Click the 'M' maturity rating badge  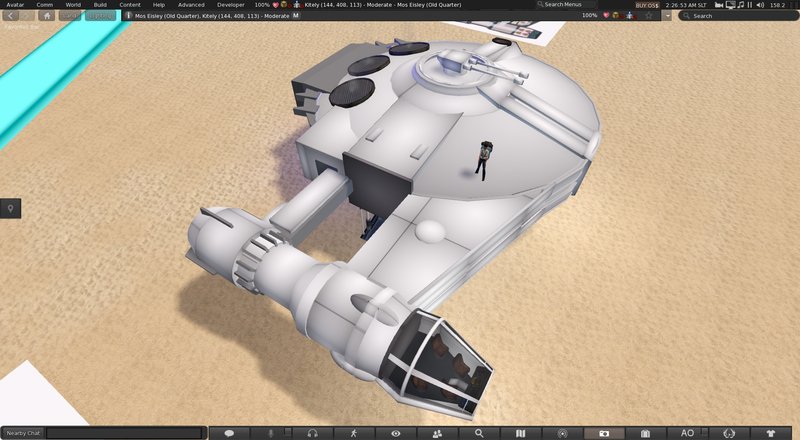pyautogui.click(x=295, y=16)
